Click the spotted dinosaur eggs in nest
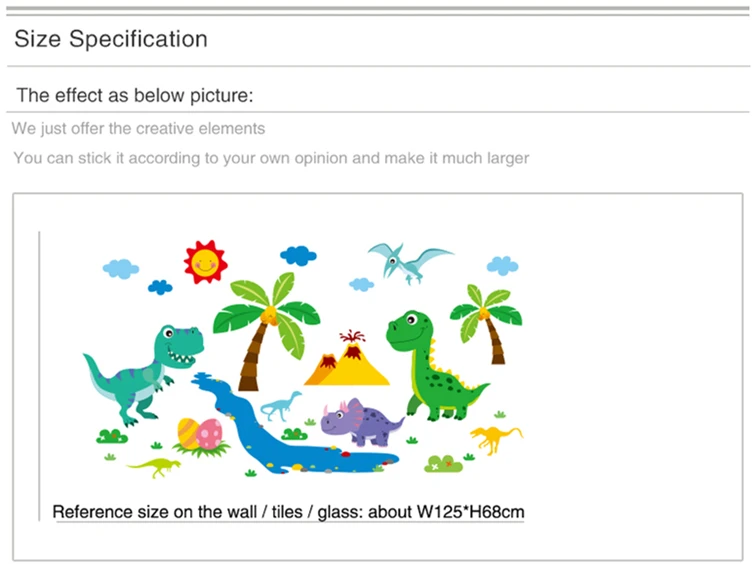The height and width of the screenshot is (564, 752). 201,436
